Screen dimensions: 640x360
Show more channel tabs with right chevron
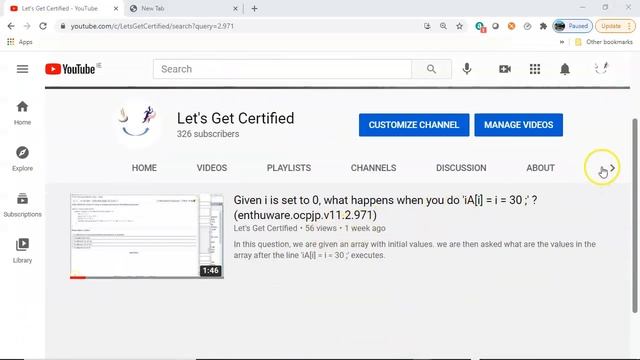coord(612,168)
